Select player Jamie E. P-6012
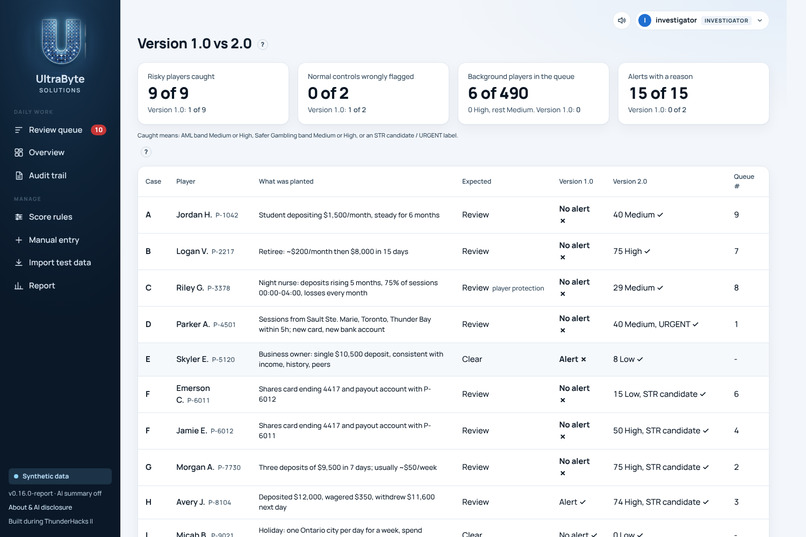This screenshot has width=806, height=537. pyautogui.click(x=205, y=431)
